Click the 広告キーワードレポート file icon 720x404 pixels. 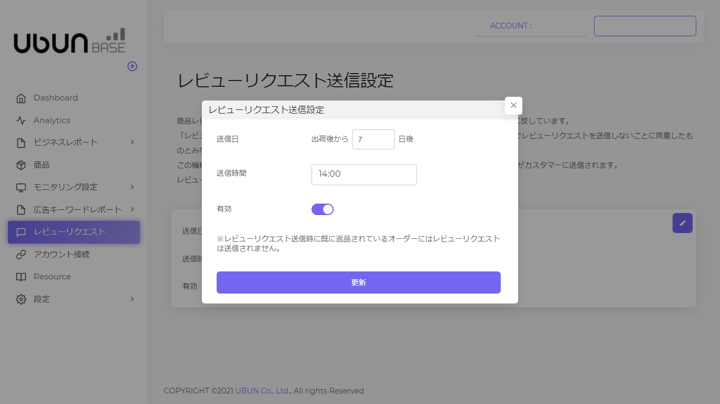click(x=21, y=210)
